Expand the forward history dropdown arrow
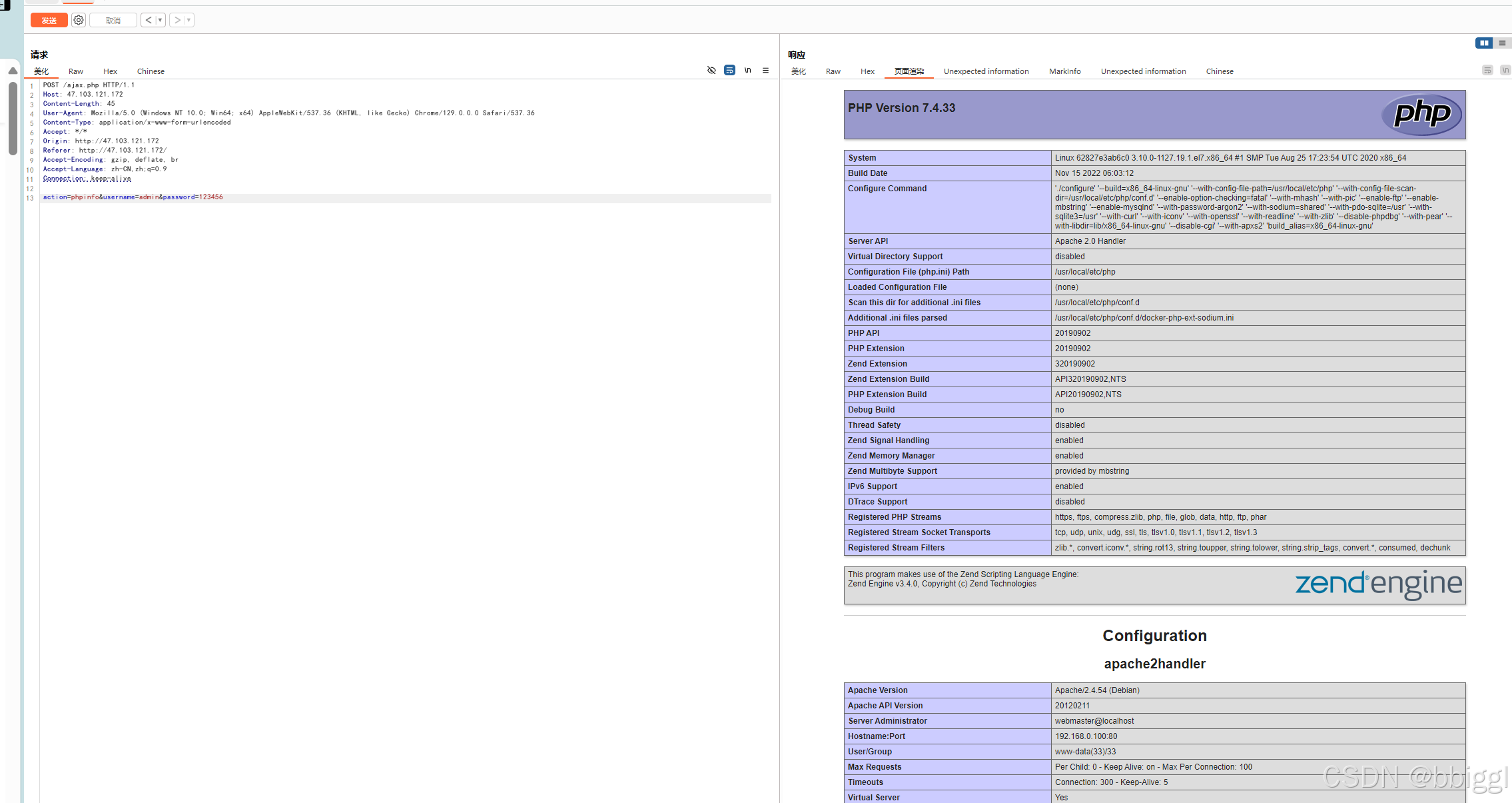 pos(189,20)
